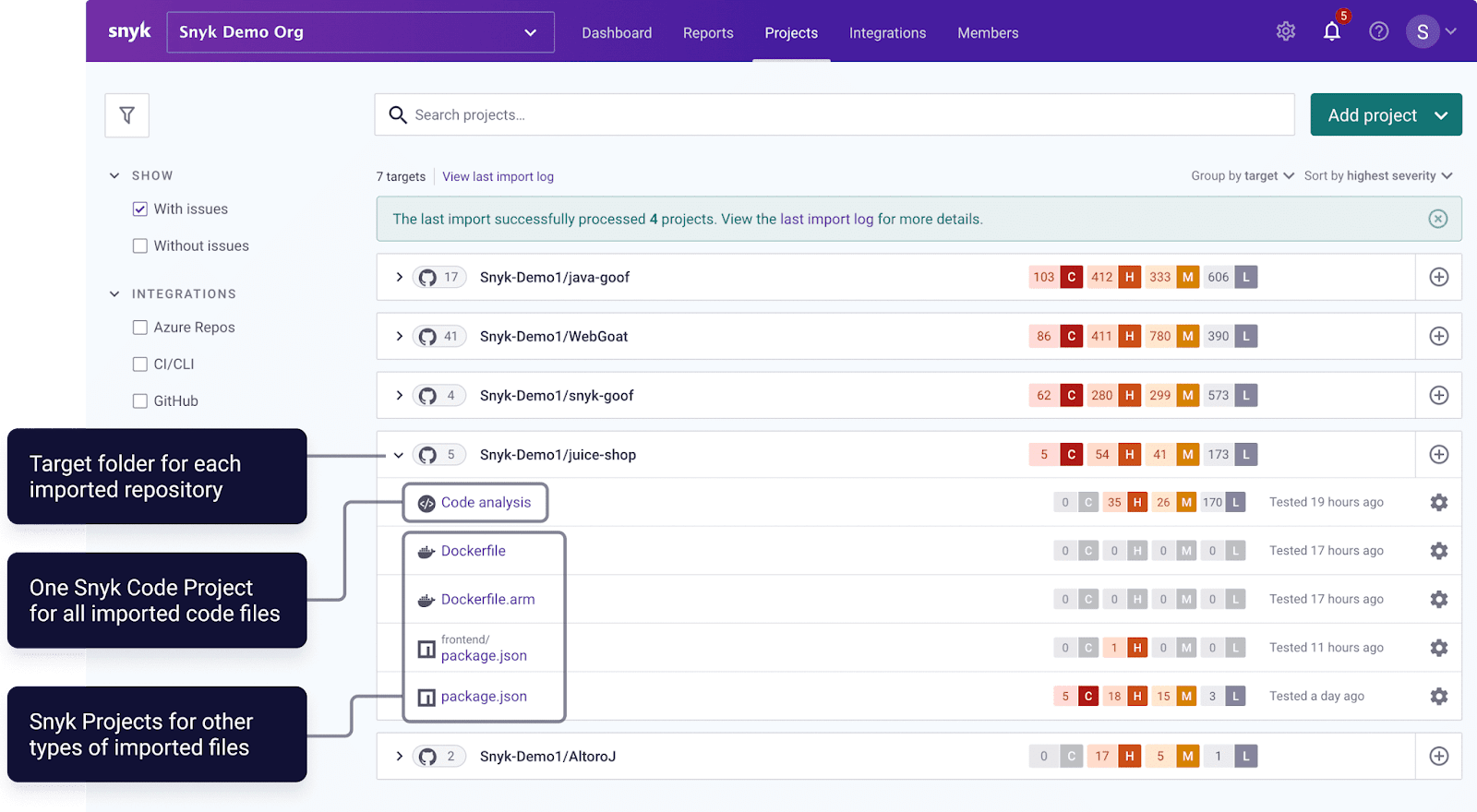
Task: Click GitHub badge with 17 on java-goof
Action: coord(439,277)
